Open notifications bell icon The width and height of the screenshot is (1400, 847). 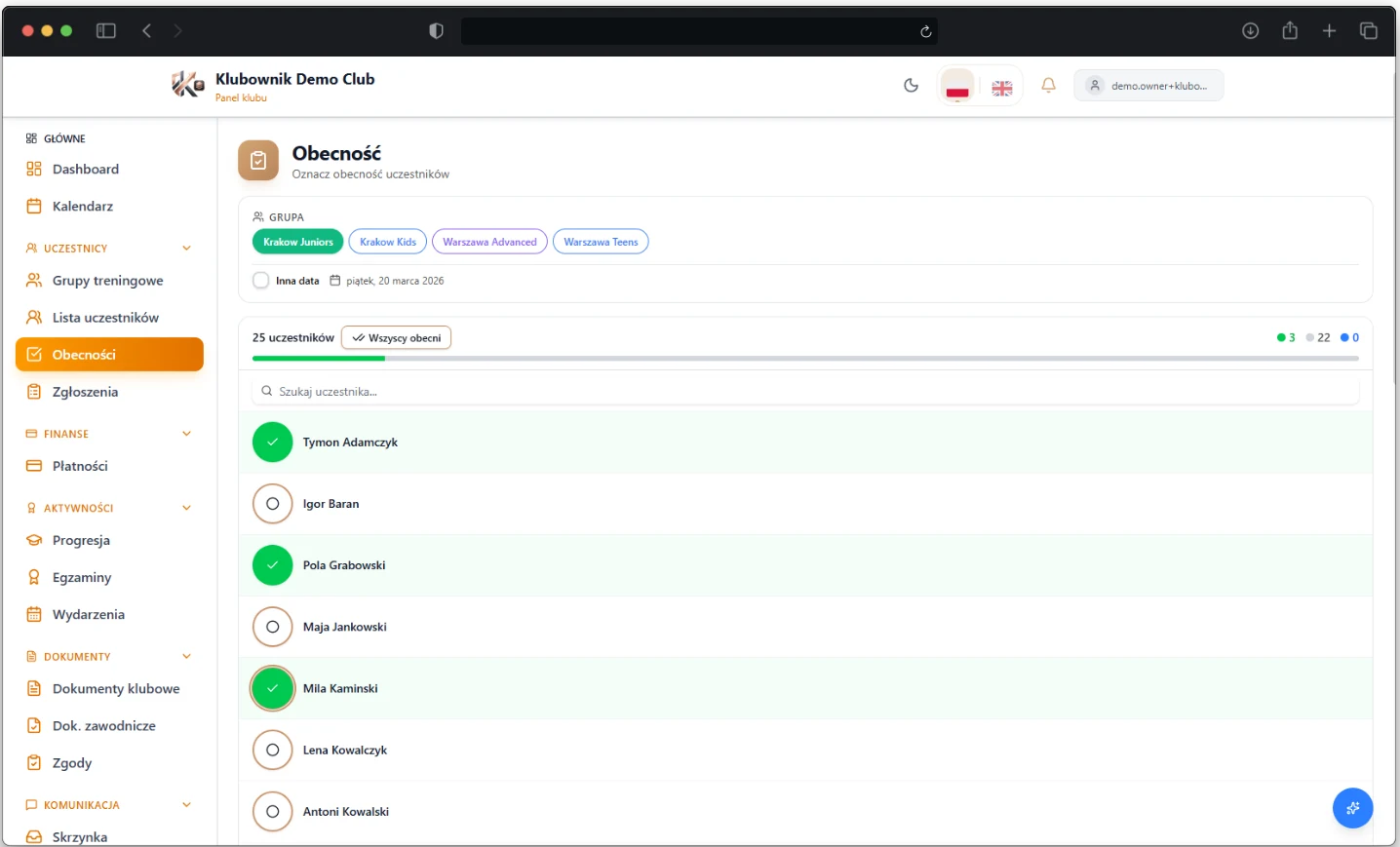tap(1048, 86)
